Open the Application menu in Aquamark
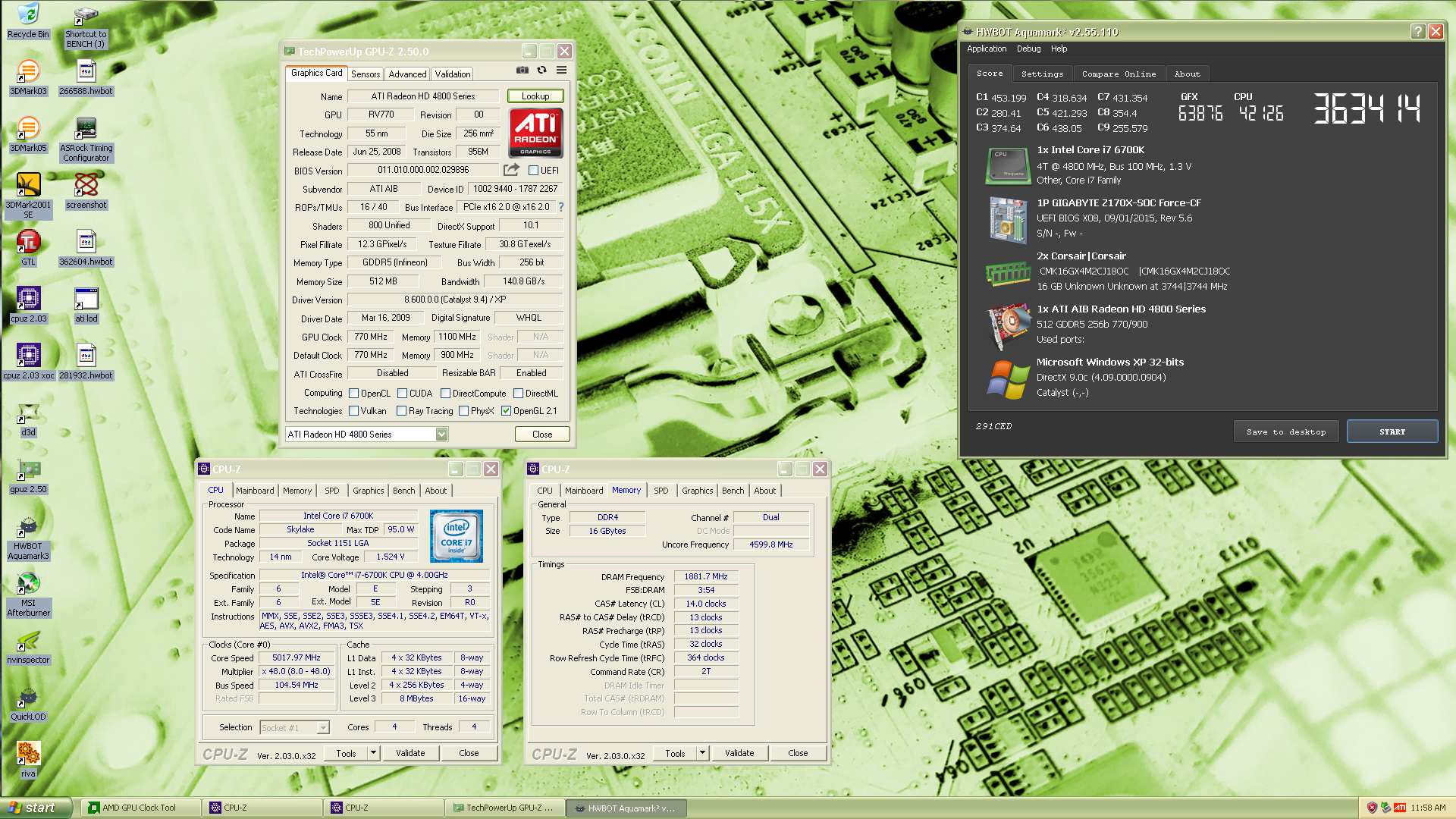This screenshot has width=1456, height=819. point(987,49)
